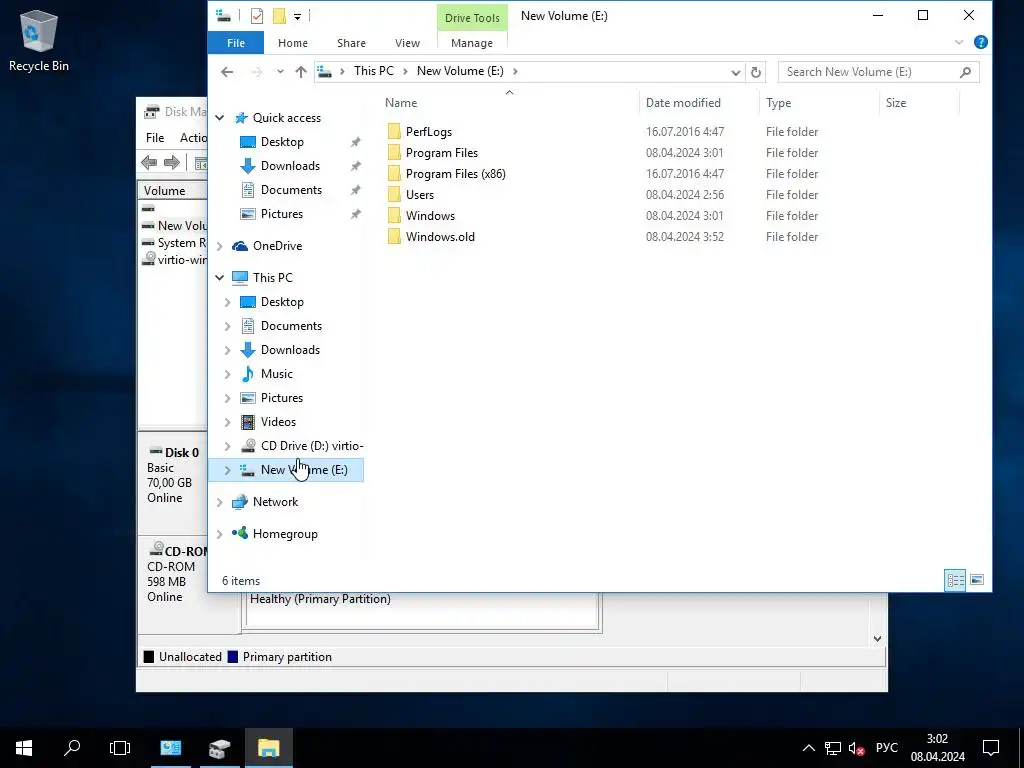The image size is (1024, 768).
Task: Click This PC in the address bar
Action: click(x=374, y=71)
